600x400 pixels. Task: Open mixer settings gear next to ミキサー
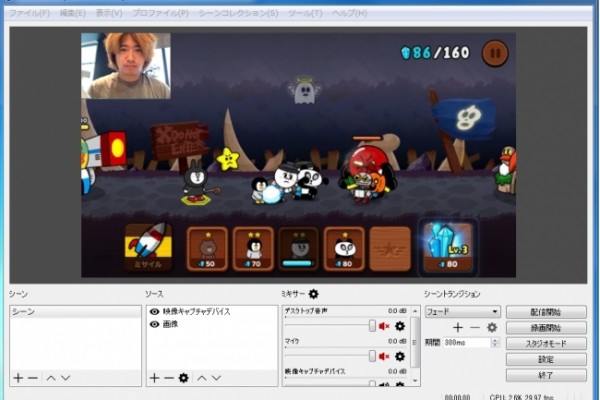tap(313, 294)
